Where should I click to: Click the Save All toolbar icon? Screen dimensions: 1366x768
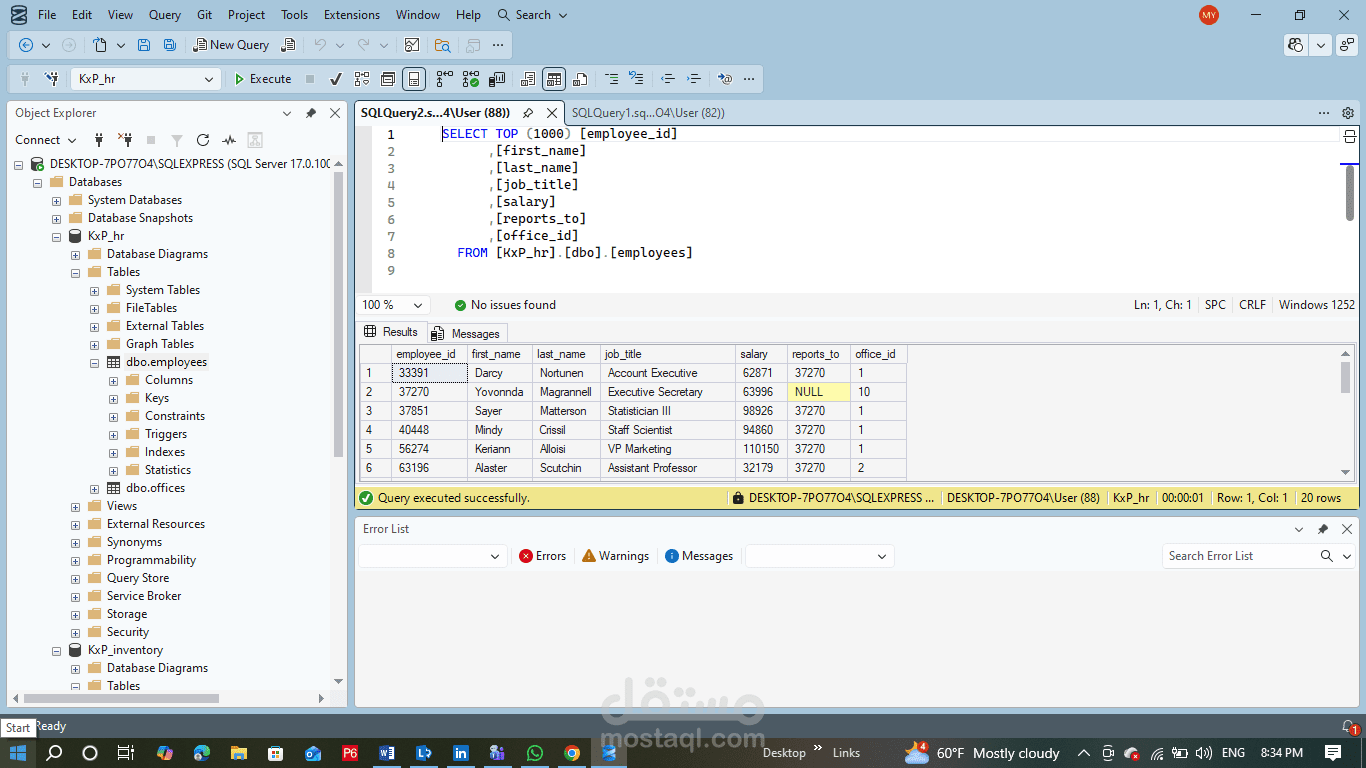[x=170, y=45]
